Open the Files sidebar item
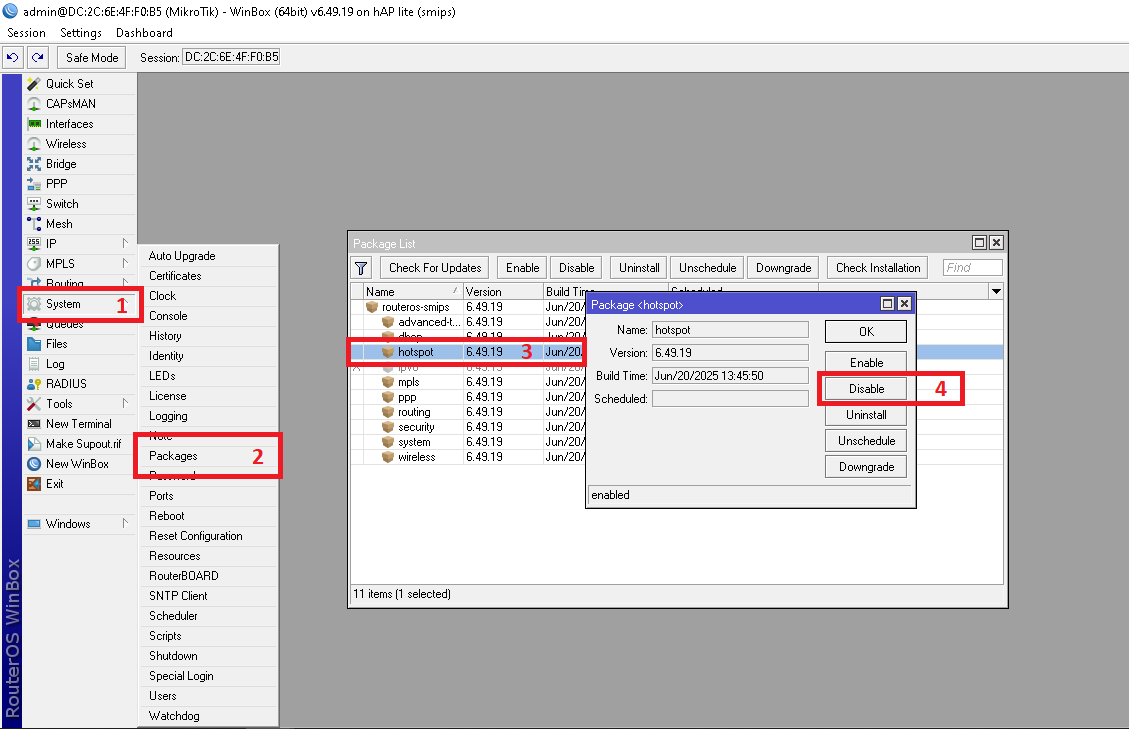The width and height of the screenshot is (1129, 729). point(56,344)
